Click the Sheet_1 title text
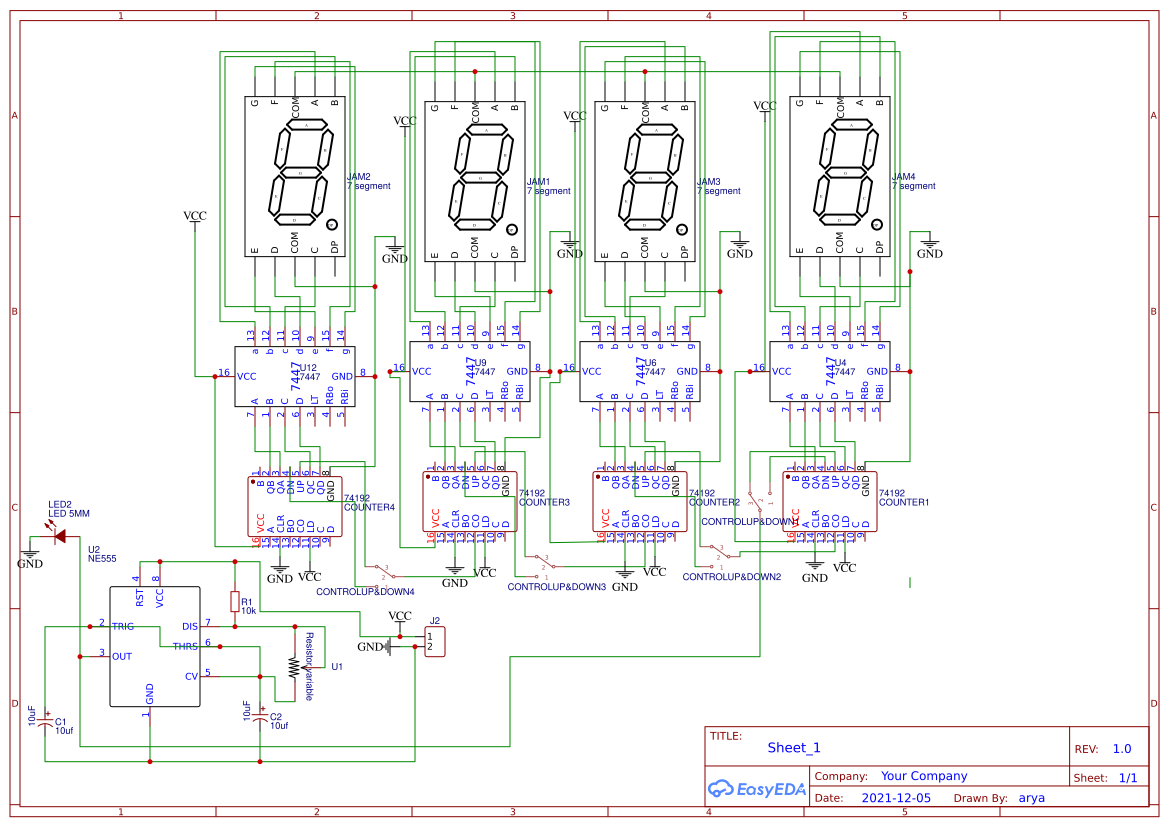 click(791, 747)
